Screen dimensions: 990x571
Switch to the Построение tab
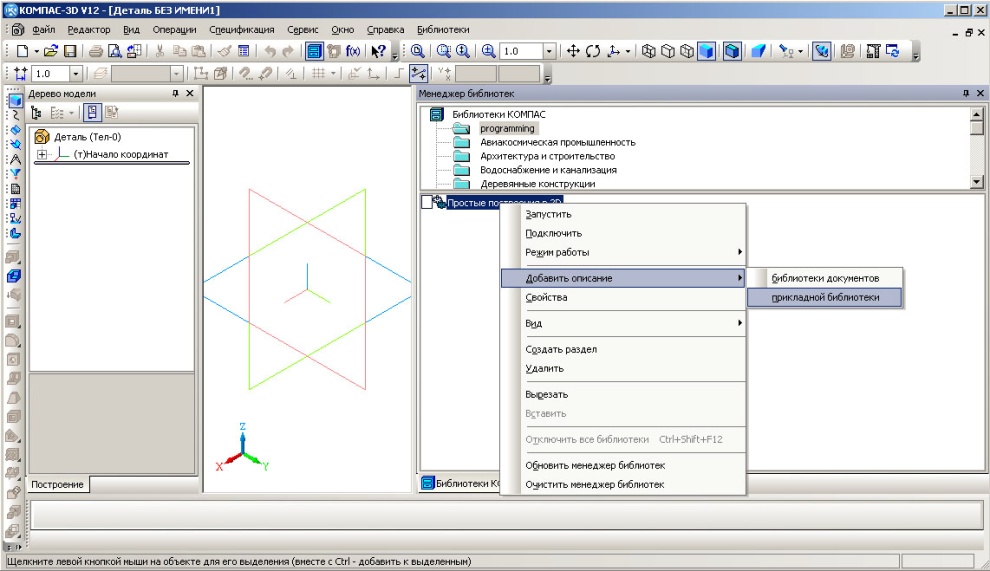tap(57, 484)
